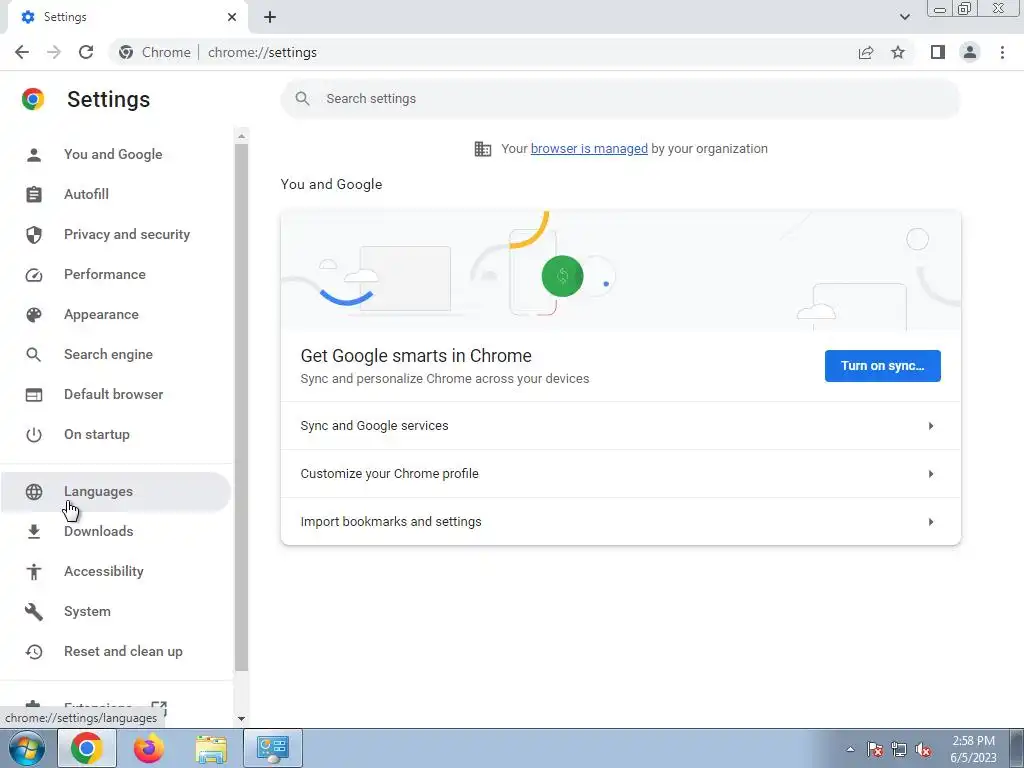Open the Windows Start button
The height and width of the screenshot is (768, 1024).
click(27, 748)
